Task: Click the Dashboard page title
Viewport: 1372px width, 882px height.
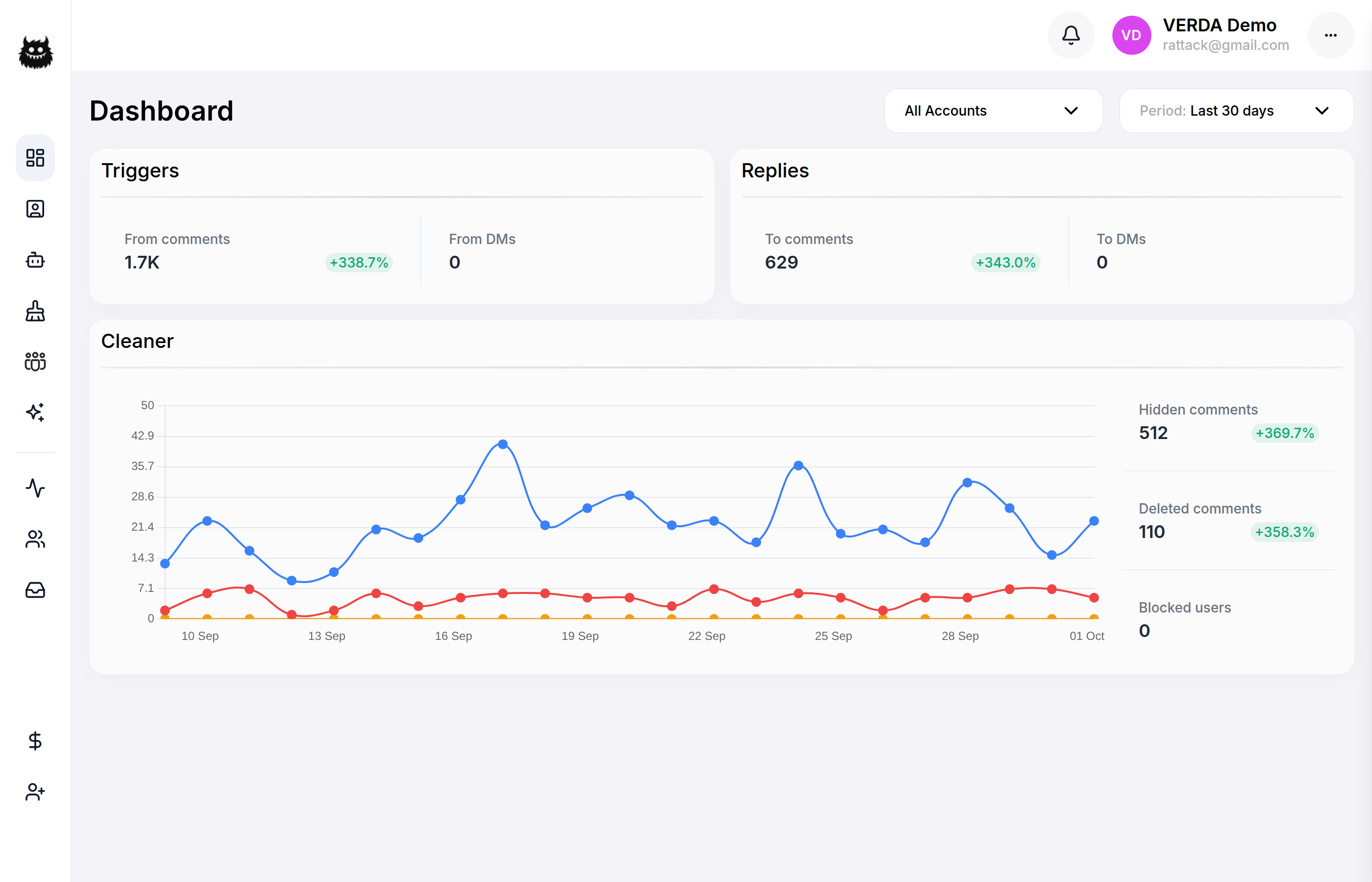Action: point(162,111)
